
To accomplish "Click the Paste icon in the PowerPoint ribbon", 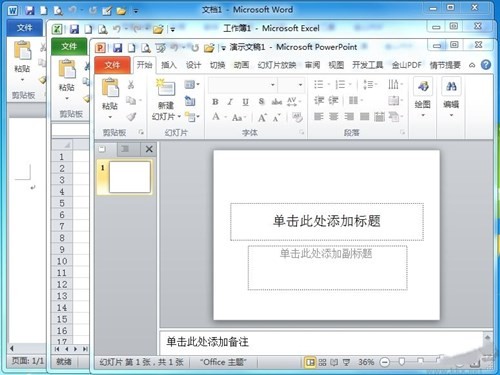I will [x=110, y=88].
